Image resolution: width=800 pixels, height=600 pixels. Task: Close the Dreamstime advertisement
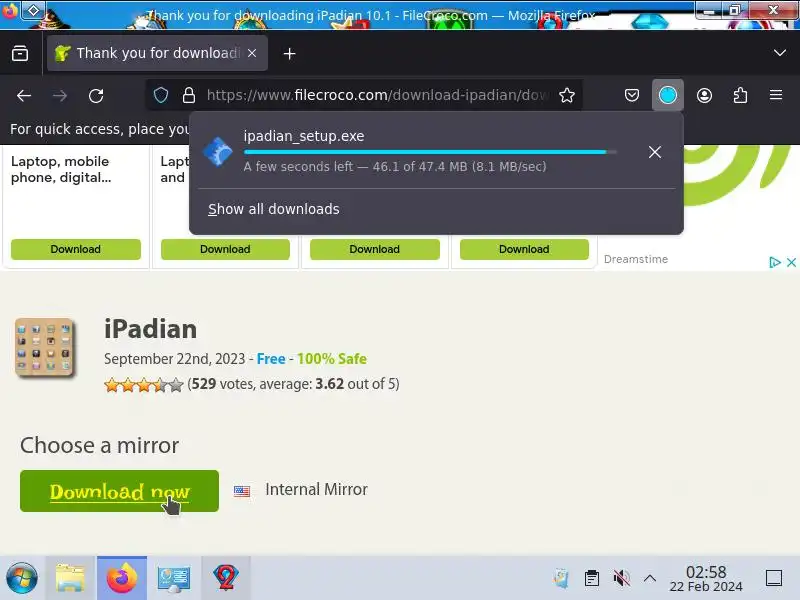[791, 262]
